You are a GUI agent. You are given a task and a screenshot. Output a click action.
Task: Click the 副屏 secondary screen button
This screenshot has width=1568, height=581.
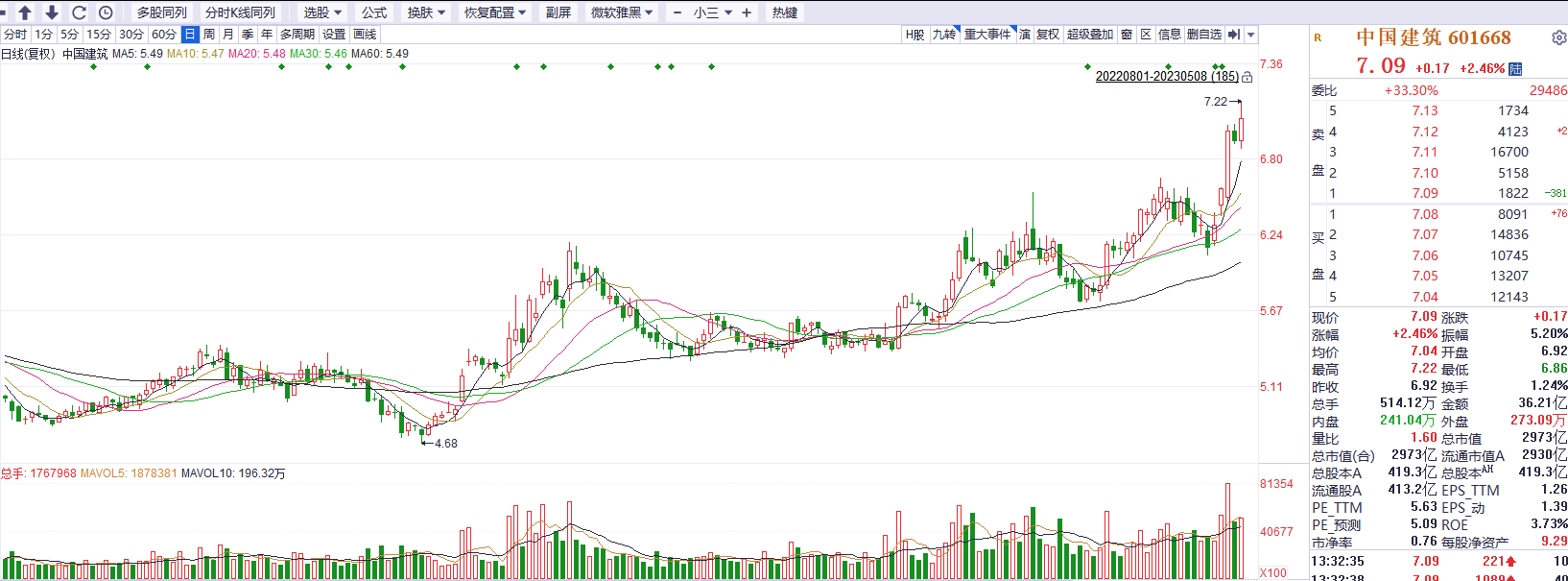tap(558, 12)
